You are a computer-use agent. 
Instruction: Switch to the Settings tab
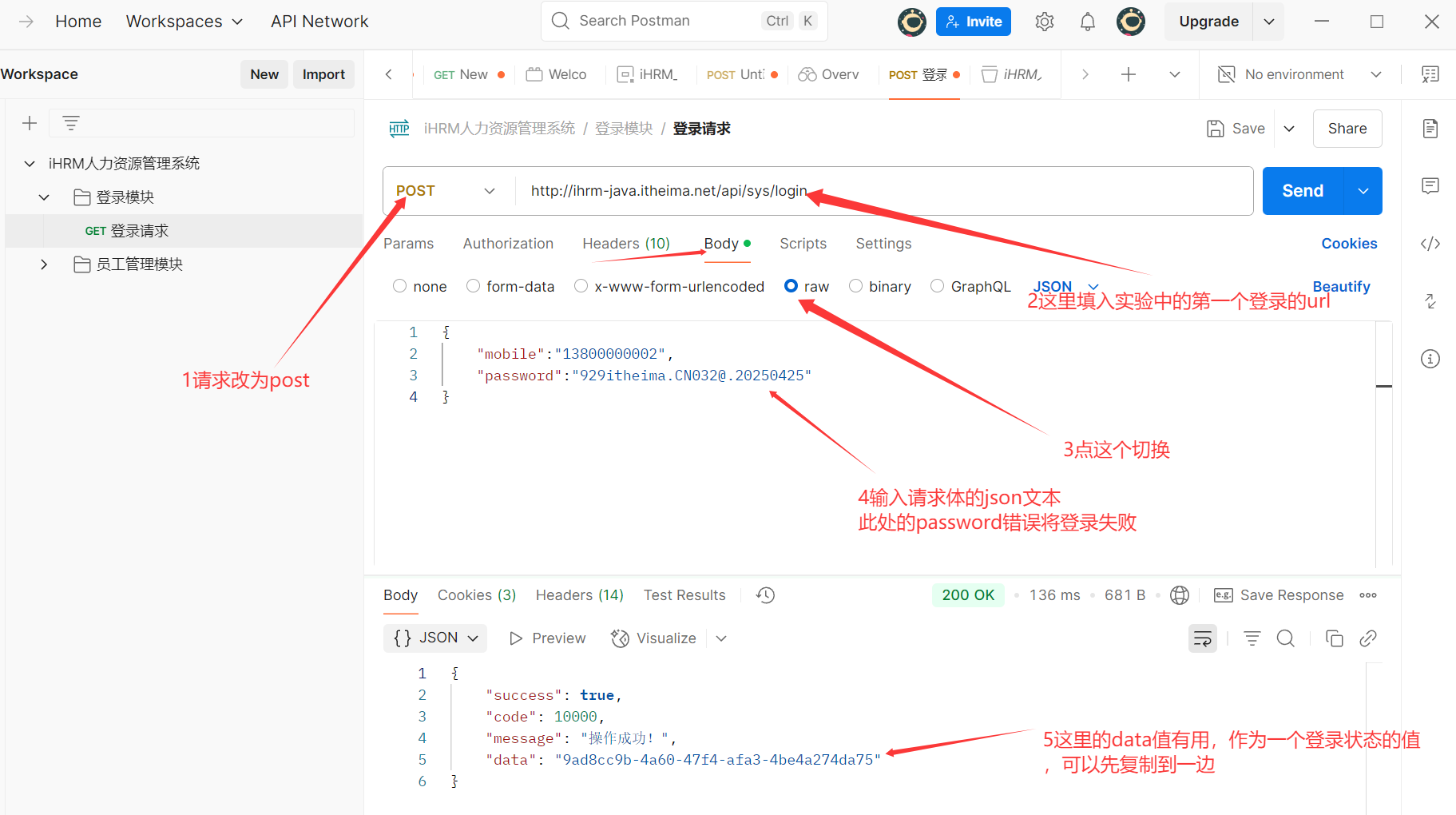pyautogui.click(x=883, y=244)
